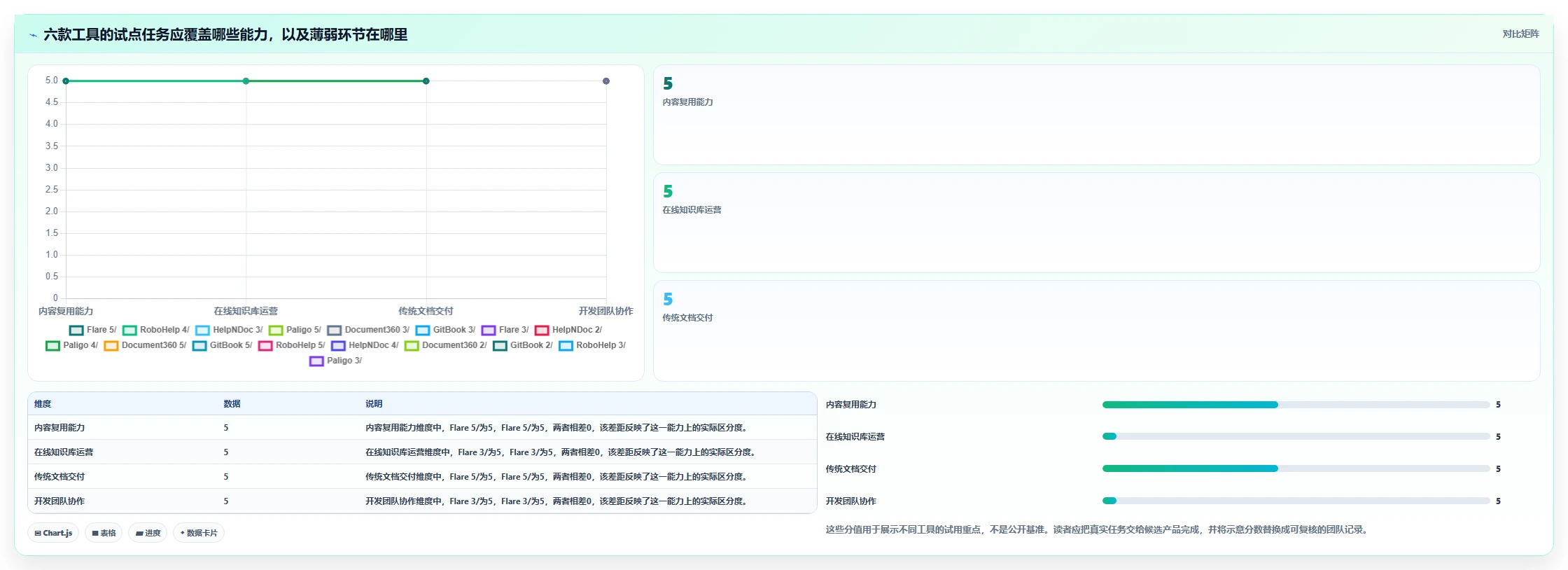Click the RoboHelp 5/ legend color box
The height and width of the screenshot is (570, 1568).
click(x=265, y=346)
